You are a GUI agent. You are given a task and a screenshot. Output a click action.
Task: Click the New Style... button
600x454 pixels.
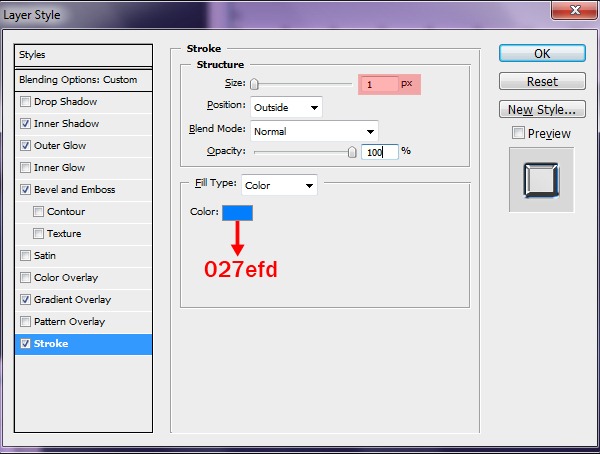(542, 109)
